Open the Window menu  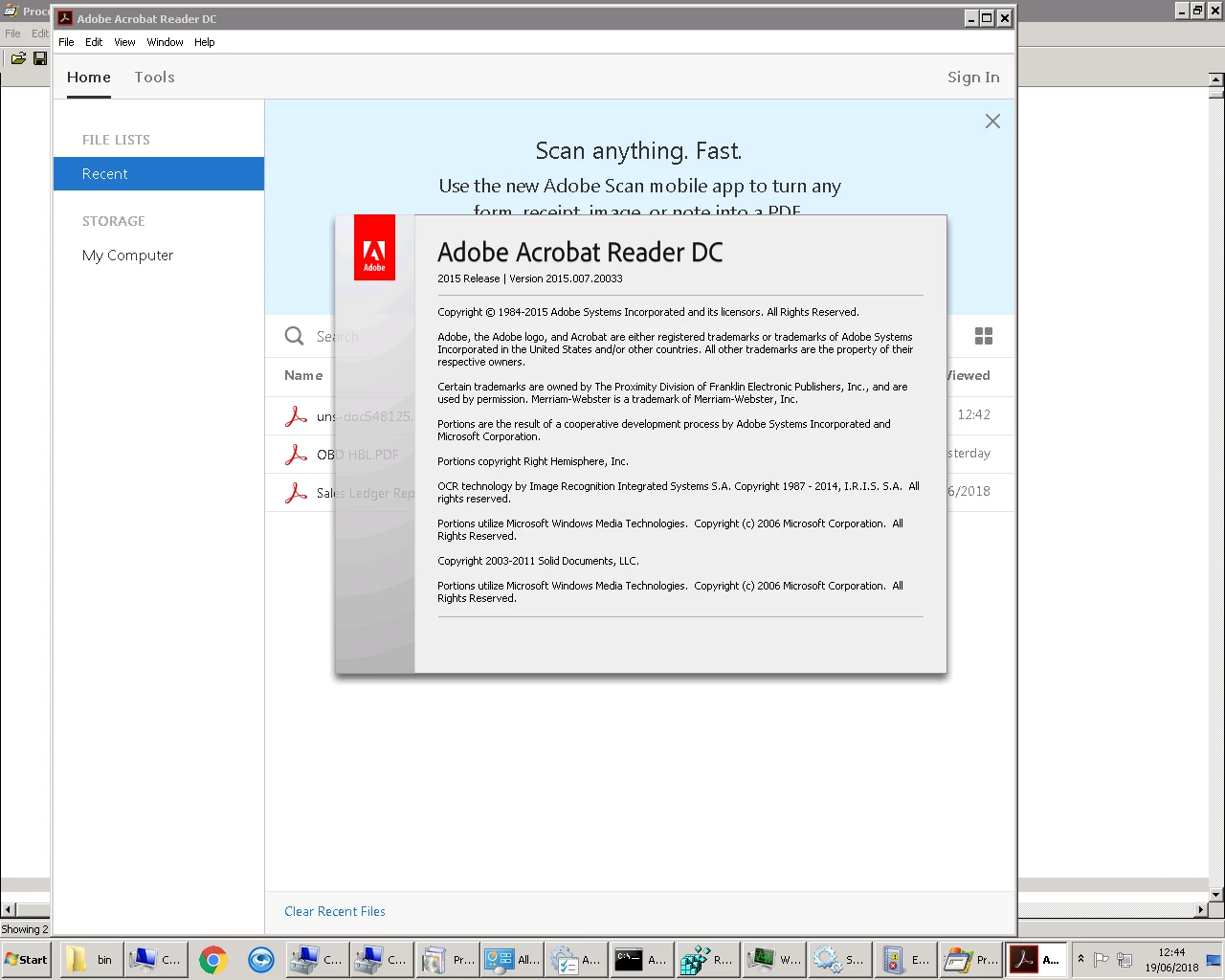coord(165,42)
